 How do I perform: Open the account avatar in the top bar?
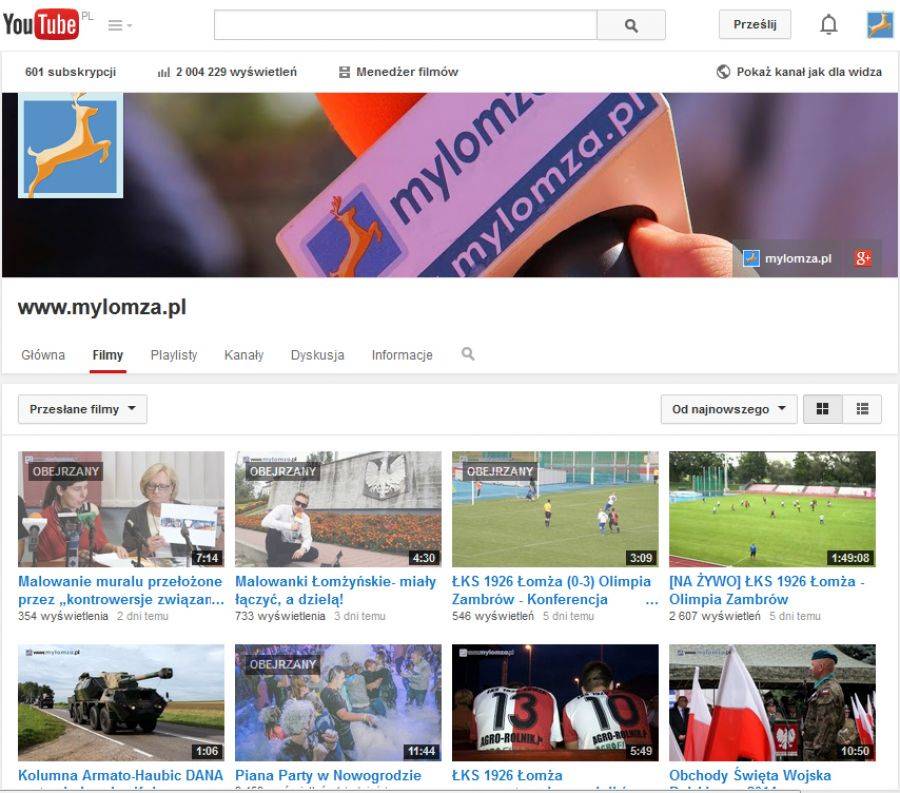click(879, 25)
